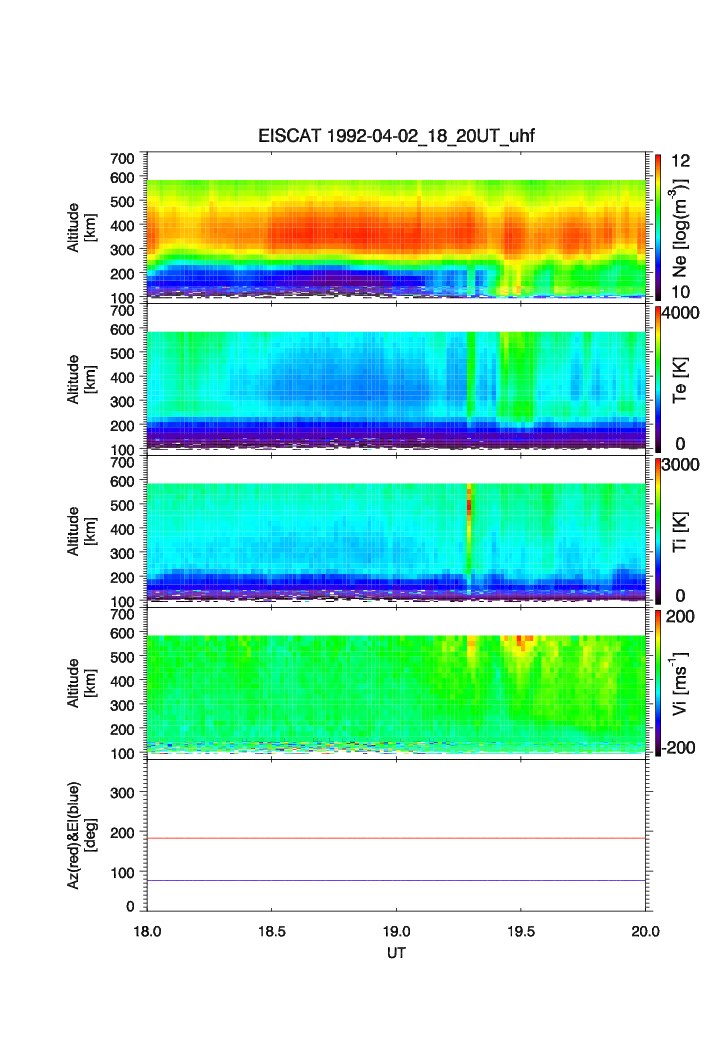This screenshot has height=1063, width=708.
Task: Click the Altitude label of the Te panel
Action: click(81, 380)
